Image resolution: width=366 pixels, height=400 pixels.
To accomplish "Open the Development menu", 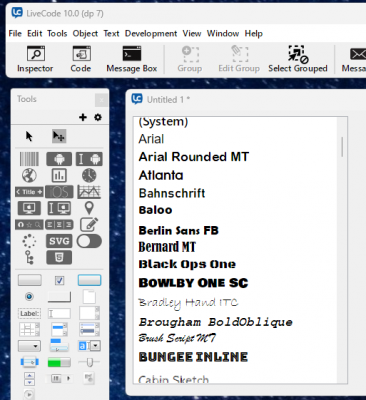I will [151, 34].
